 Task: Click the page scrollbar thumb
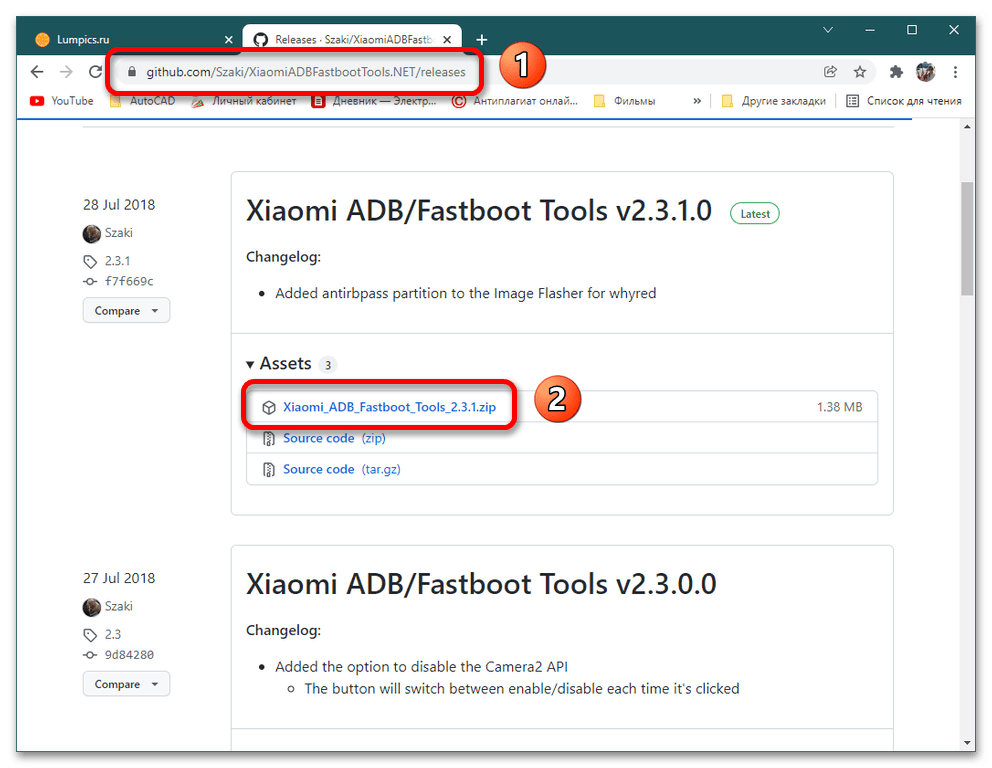[967, 238]
